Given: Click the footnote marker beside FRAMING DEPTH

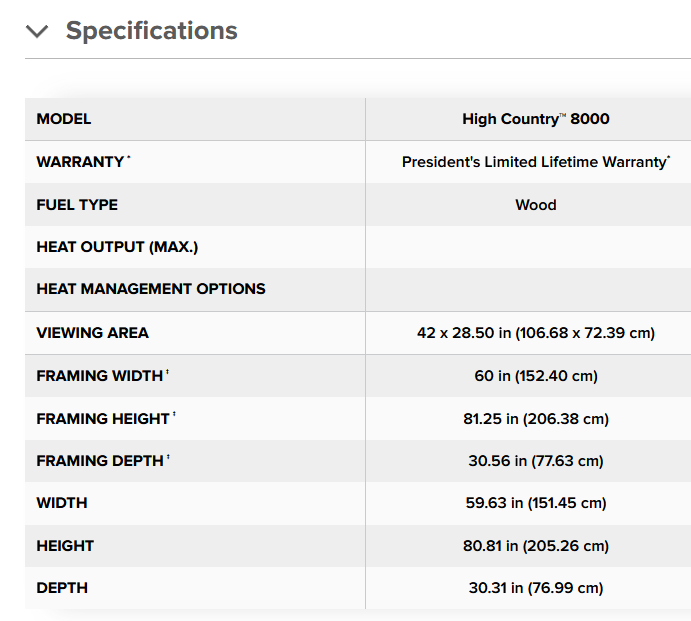Looking at the screenshot, I should [168, 457].
